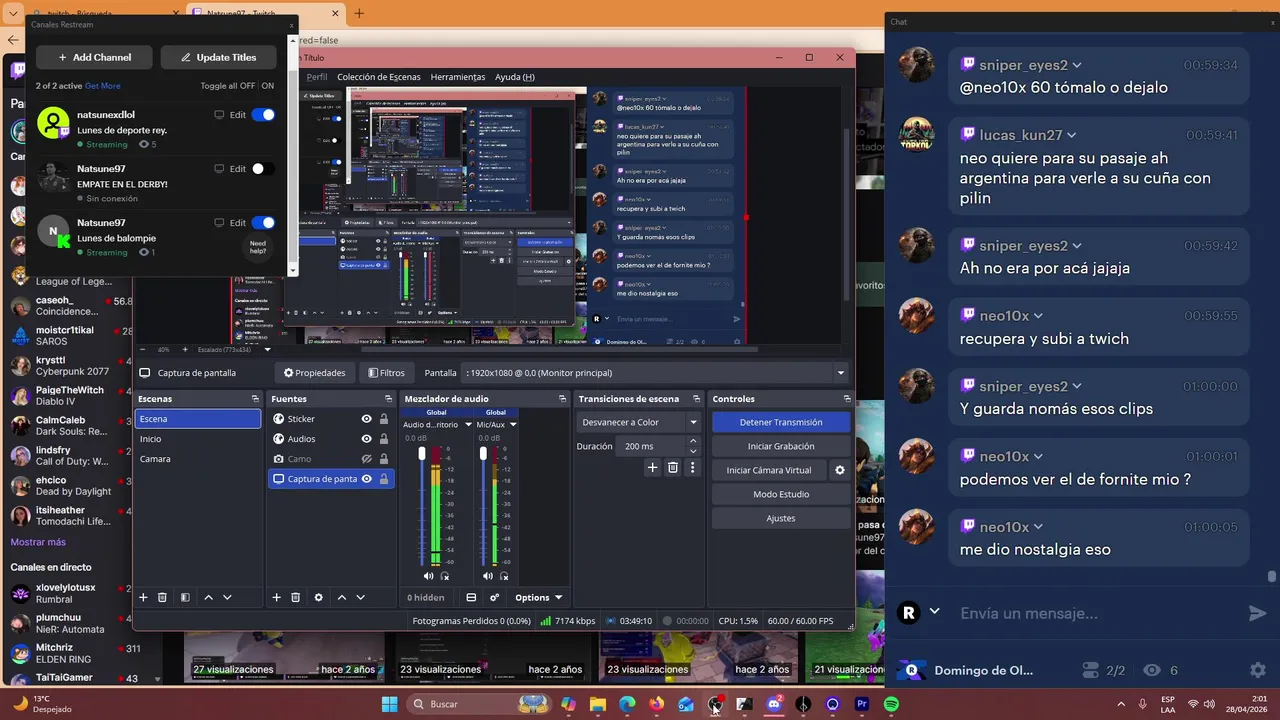Undock the Controles panel float icon
Screen dimensions: 1280x720
847,399
